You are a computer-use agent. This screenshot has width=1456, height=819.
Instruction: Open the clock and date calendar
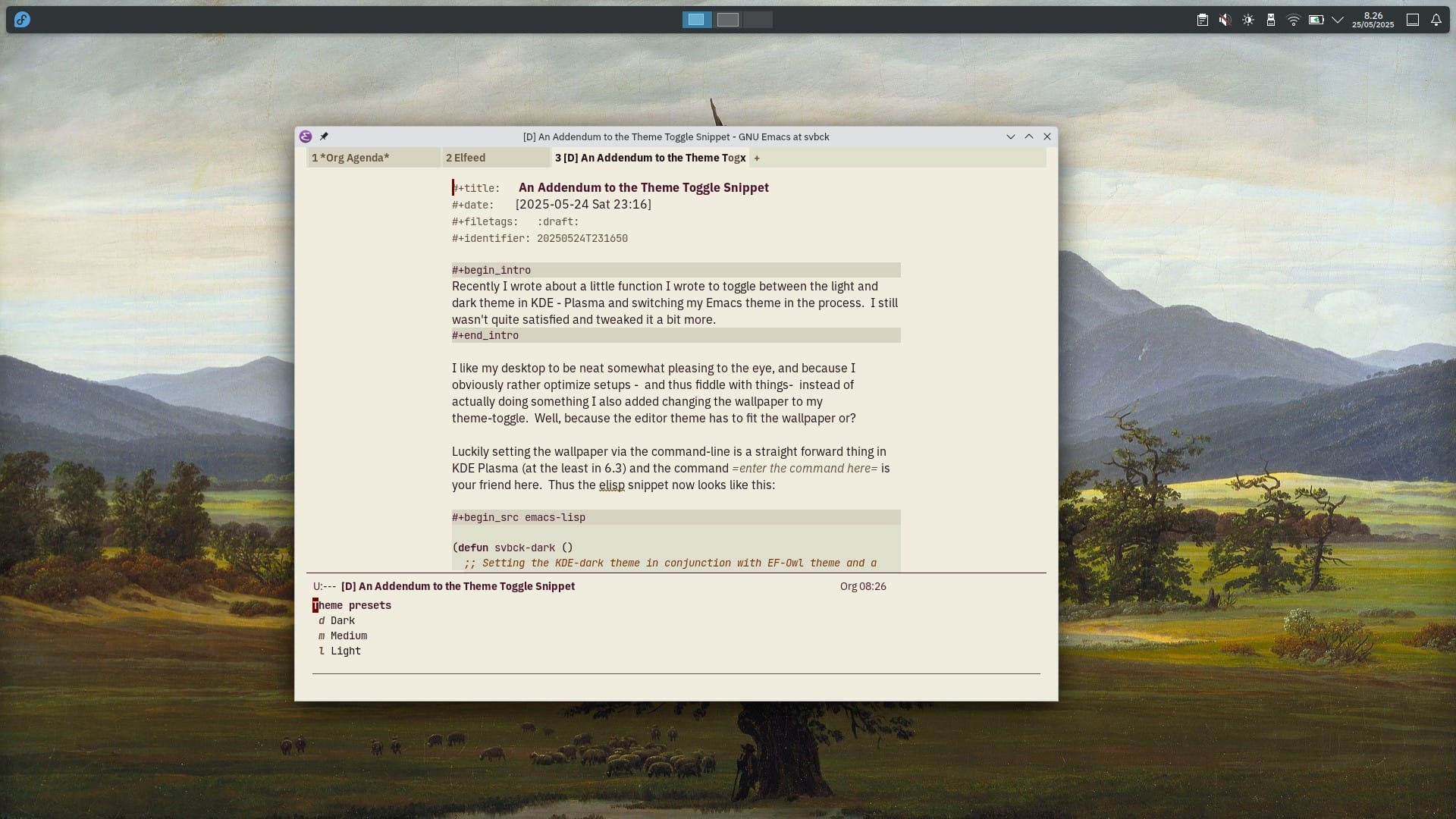pyautogui.click(x=1373, y=20)
